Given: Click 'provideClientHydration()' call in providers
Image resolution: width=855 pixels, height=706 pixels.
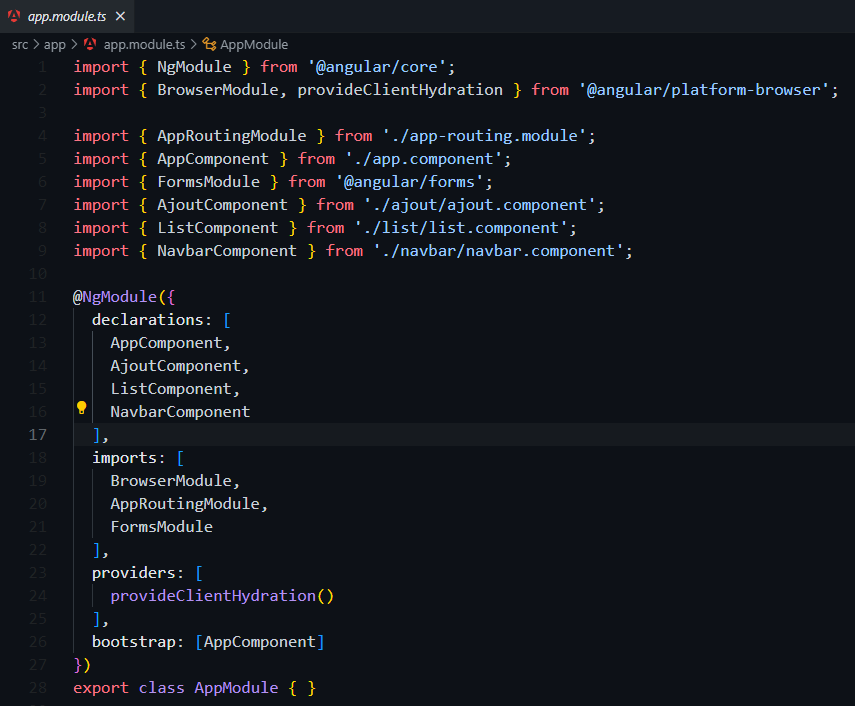Looking at the screenshot, I should (x=222, y=596).
